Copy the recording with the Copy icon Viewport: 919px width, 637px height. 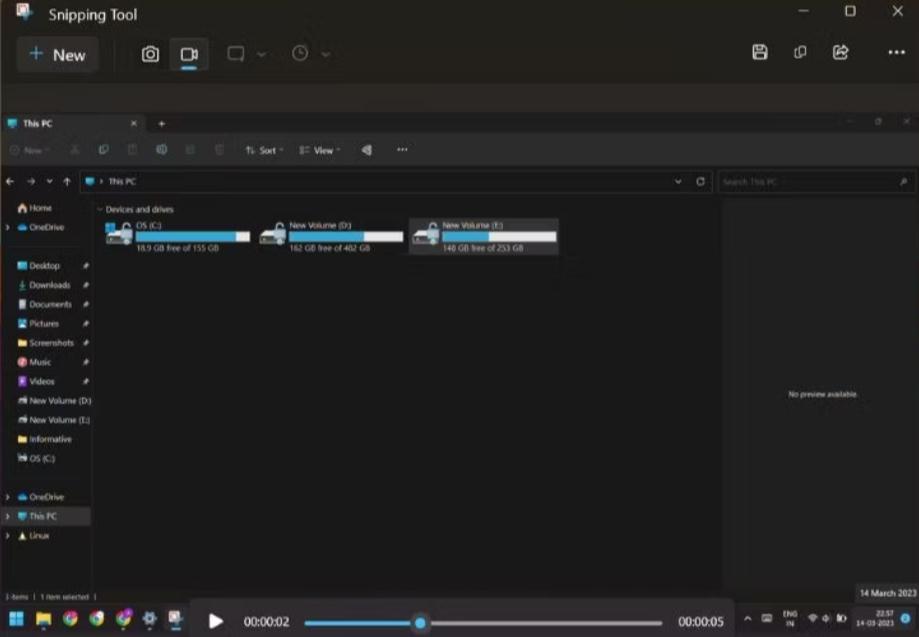click(800, 52)
